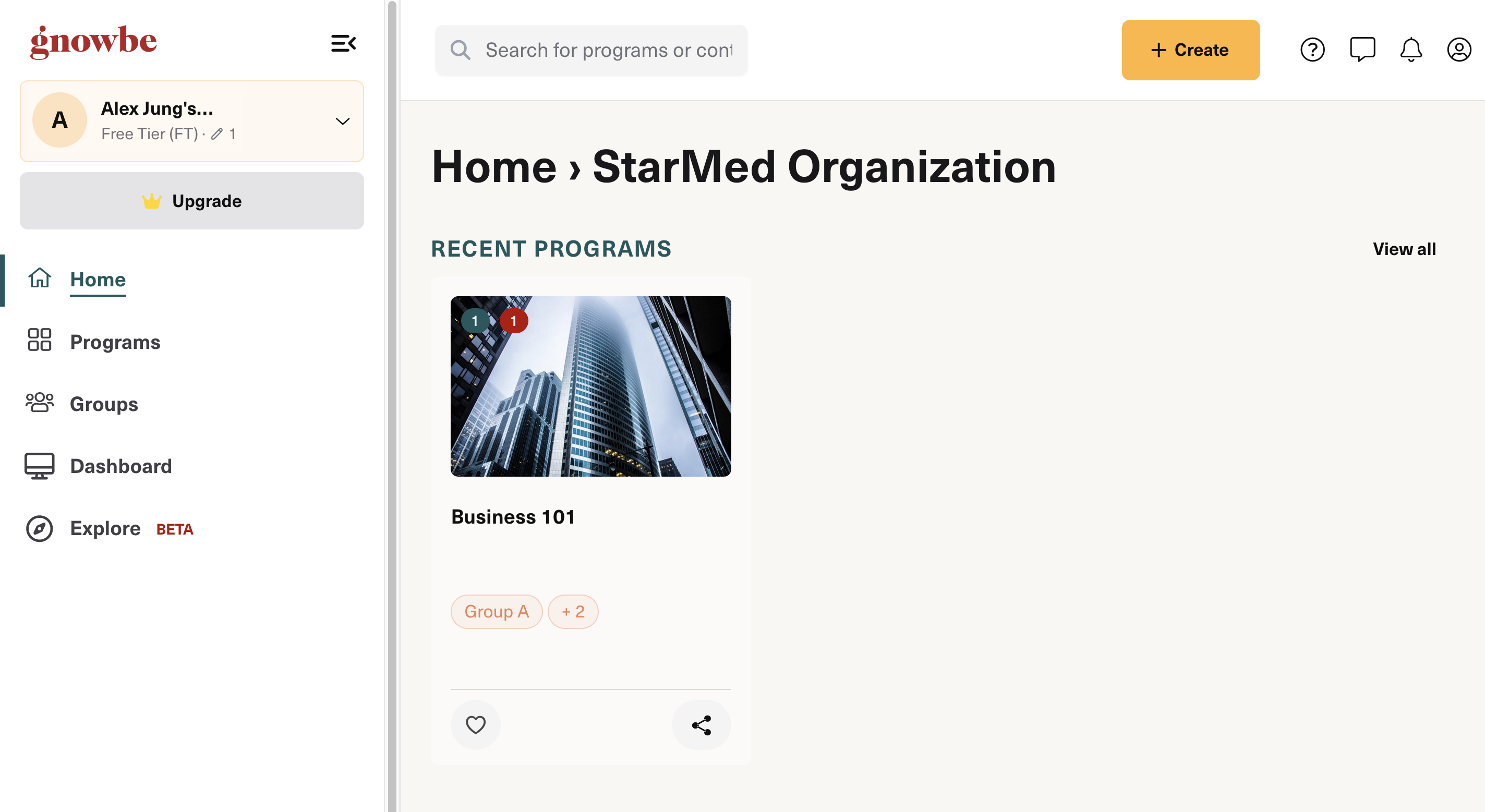Collapse the sidebar with the menu icon
This screenshot has height=812, width=1485.
point(343,43)
